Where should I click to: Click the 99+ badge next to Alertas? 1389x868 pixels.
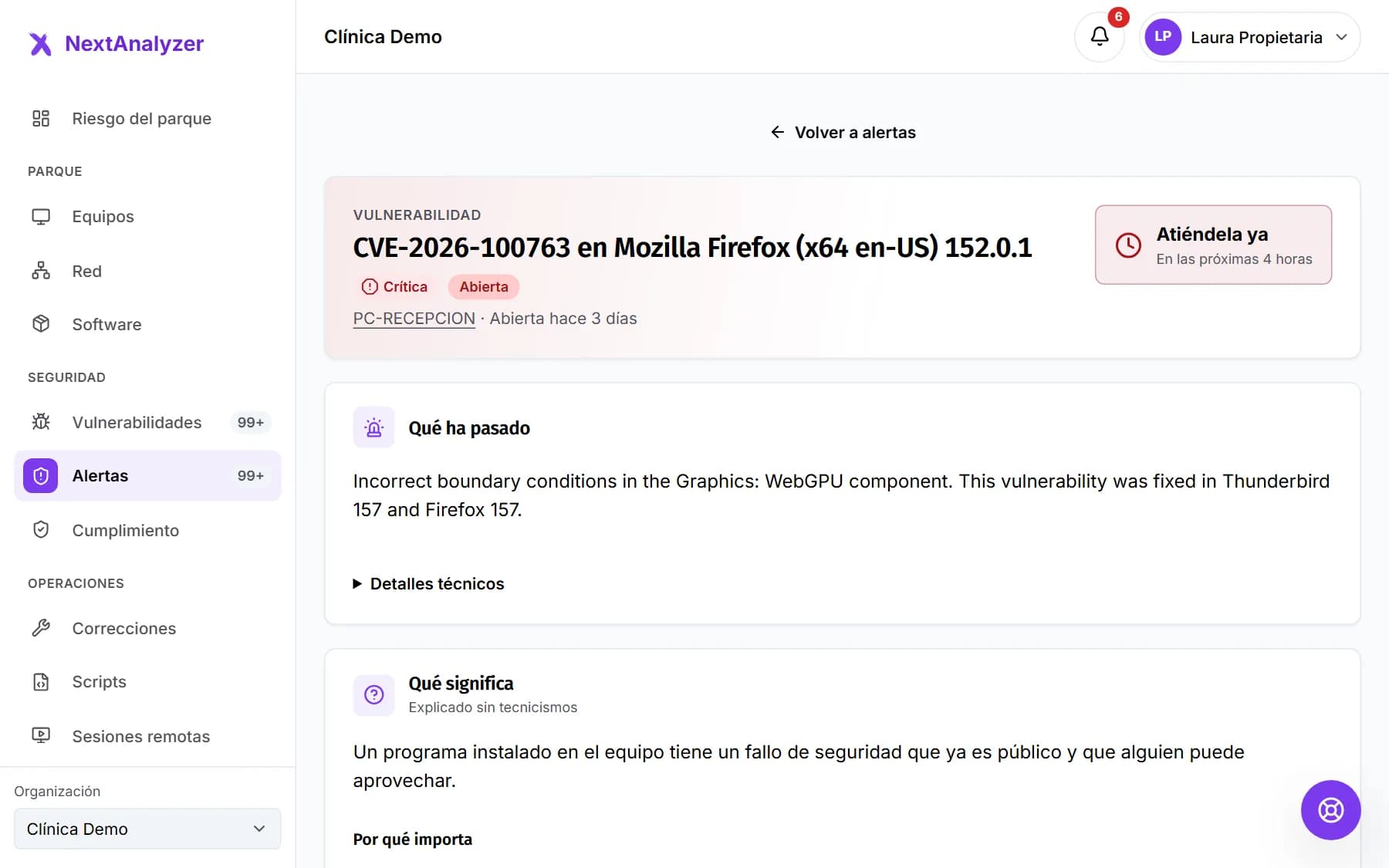coord(251,476)
